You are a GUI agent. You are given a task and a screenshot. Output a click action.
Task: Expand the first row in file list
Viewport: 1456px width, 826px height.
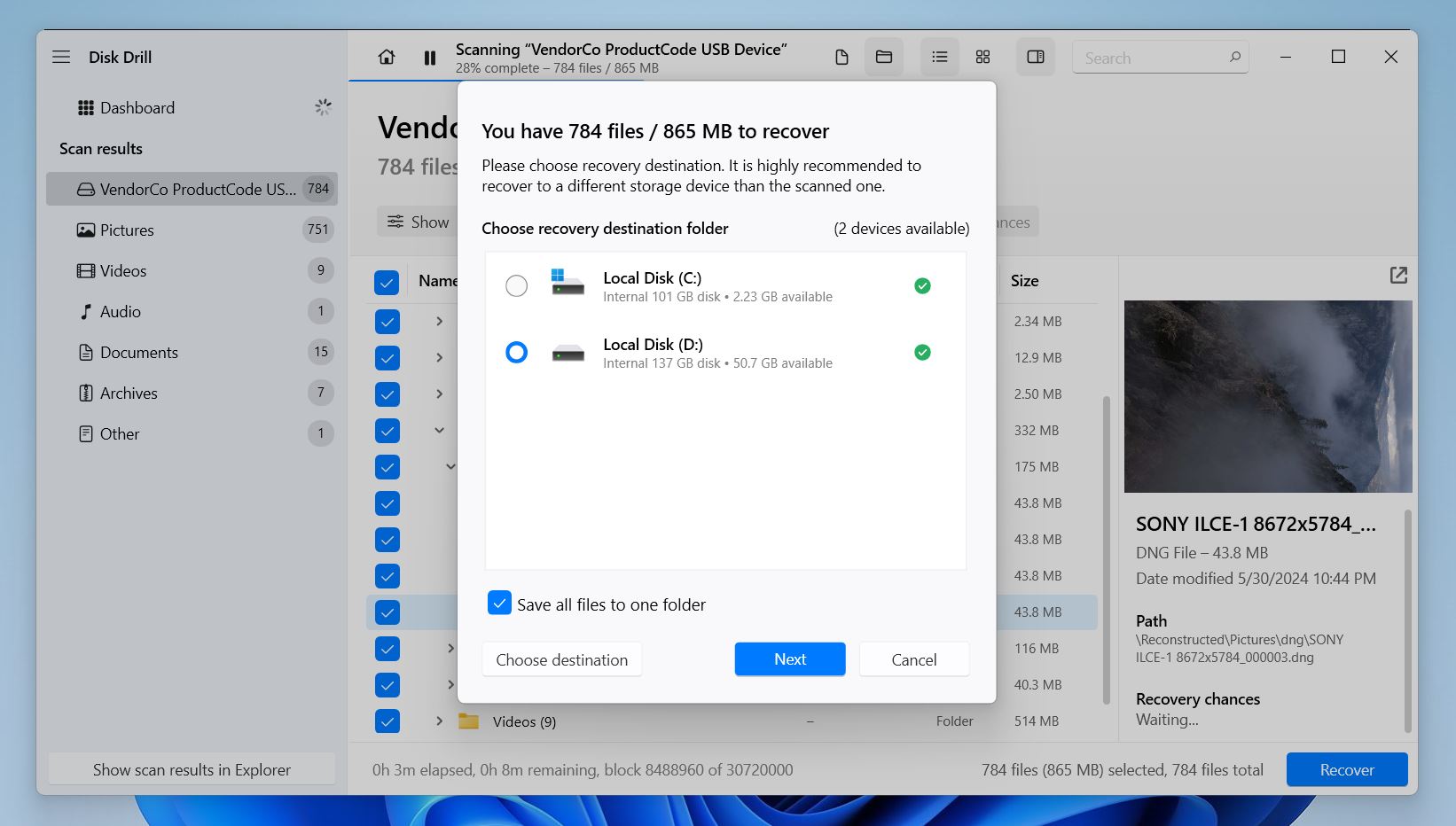(x=439, y=322)
